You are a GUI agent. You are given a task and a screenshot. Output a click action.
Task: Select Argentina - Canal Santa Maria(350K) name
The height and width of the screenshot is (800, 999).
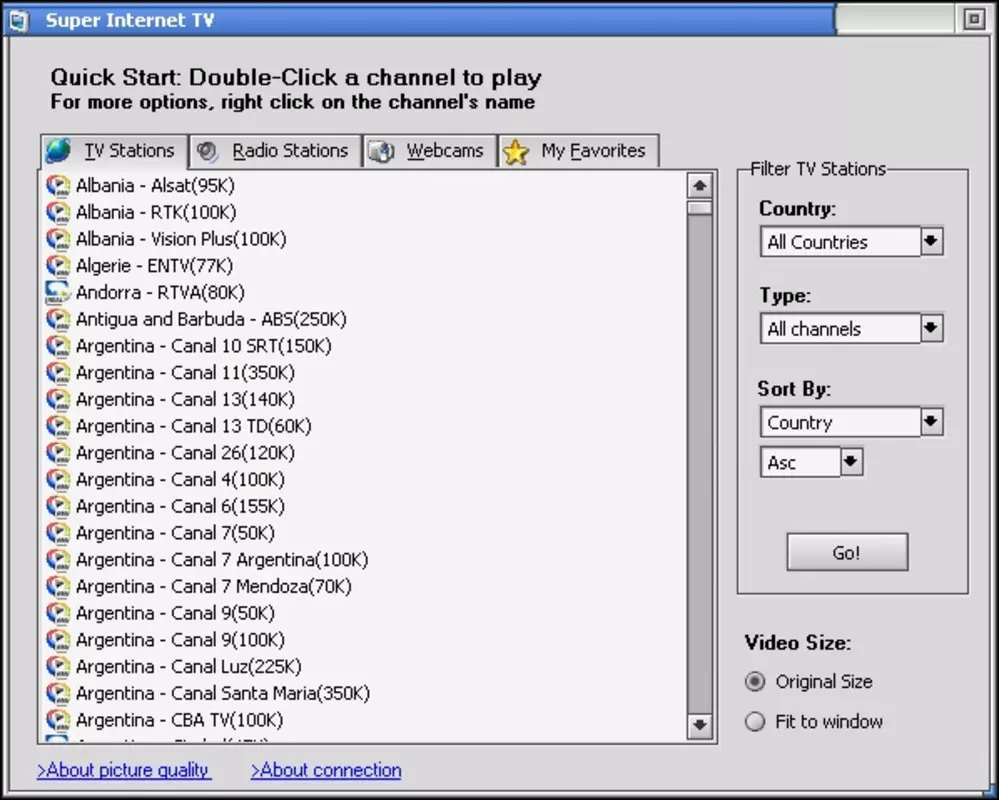click(223, 694)
